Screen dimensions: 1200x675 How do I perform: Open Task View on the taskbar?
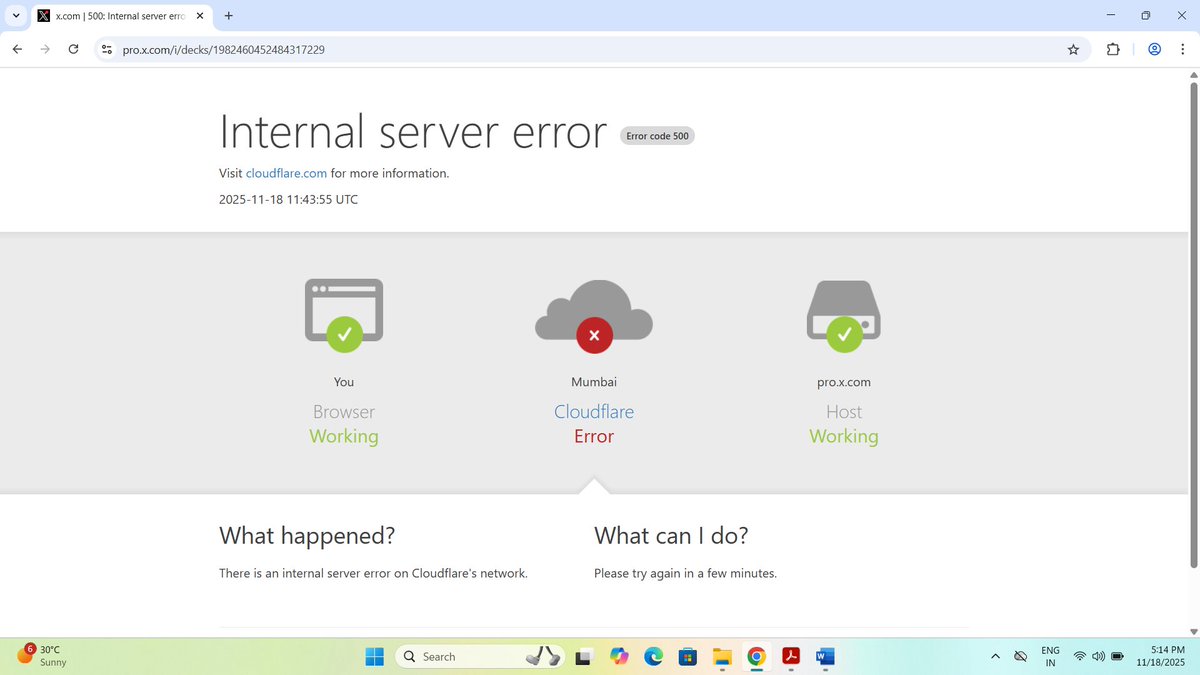584,656
